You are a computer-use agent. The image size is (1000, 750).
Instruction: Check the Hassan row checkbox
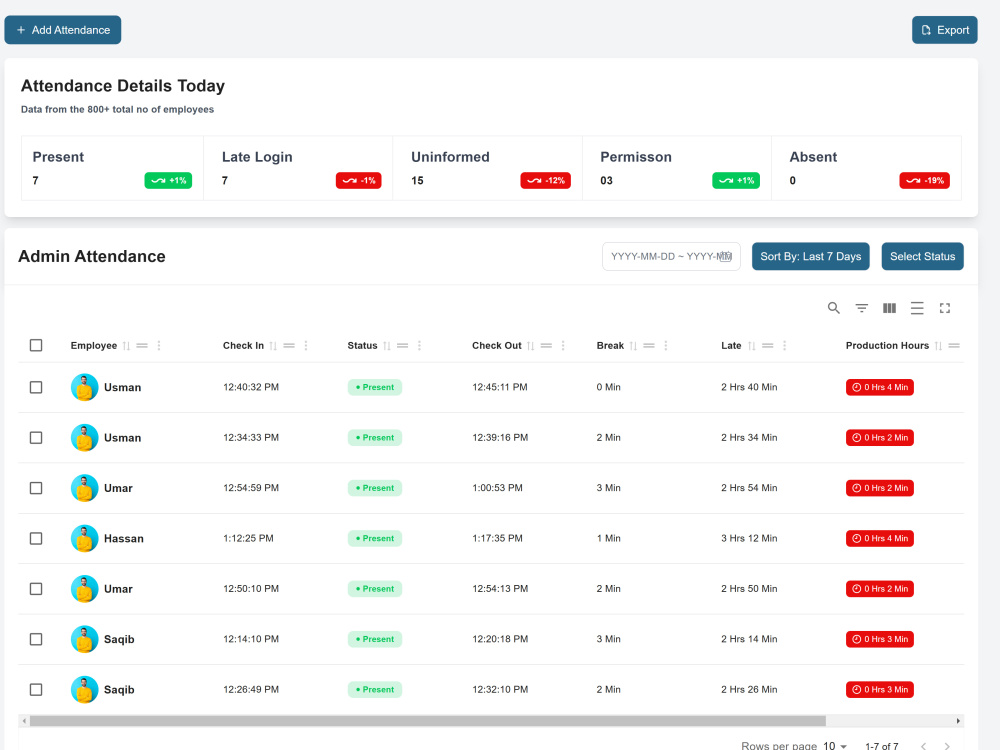pyautogui.click(x=36, y=539)
